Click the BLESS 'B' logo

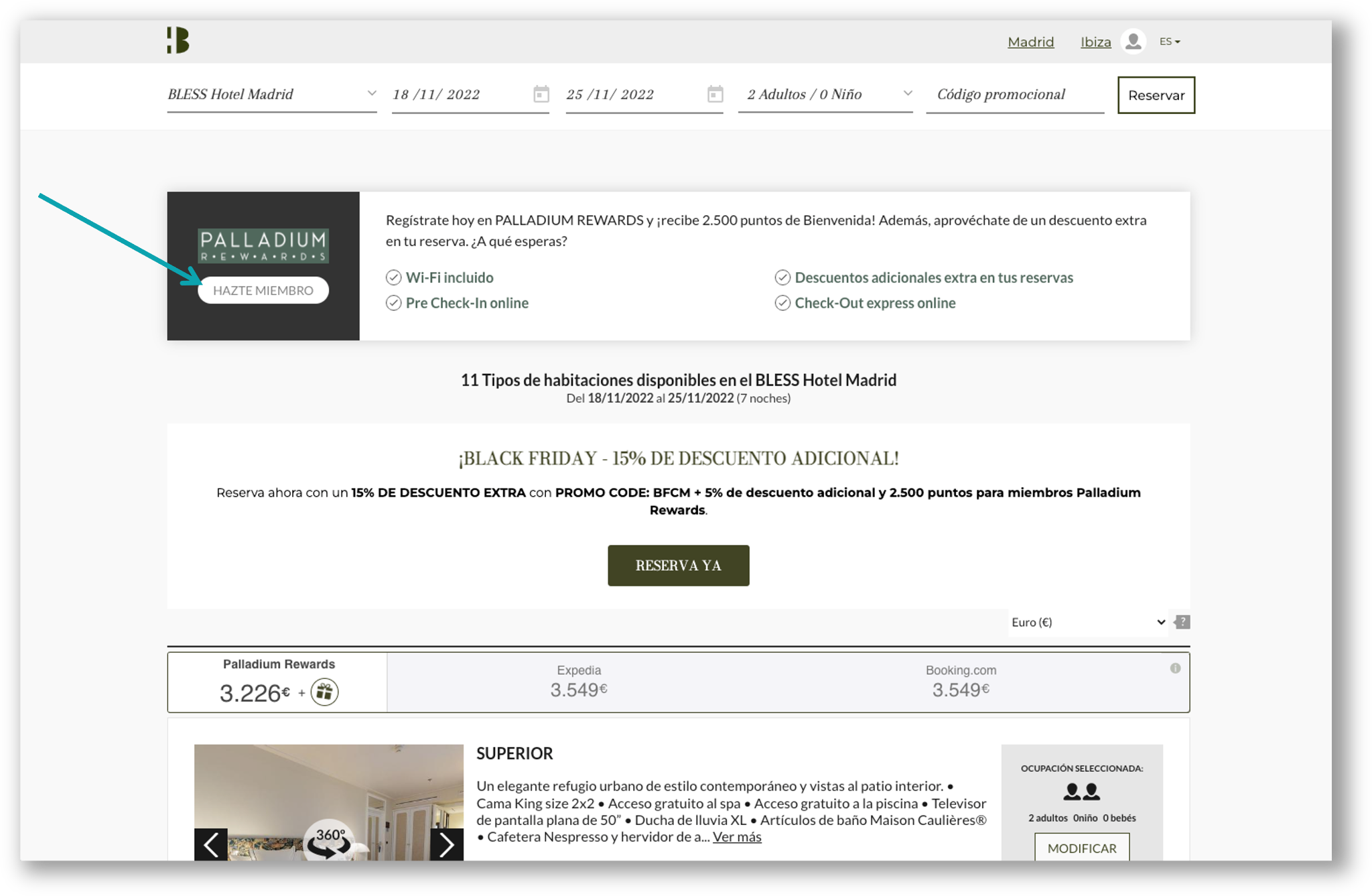tap(178, 40)
